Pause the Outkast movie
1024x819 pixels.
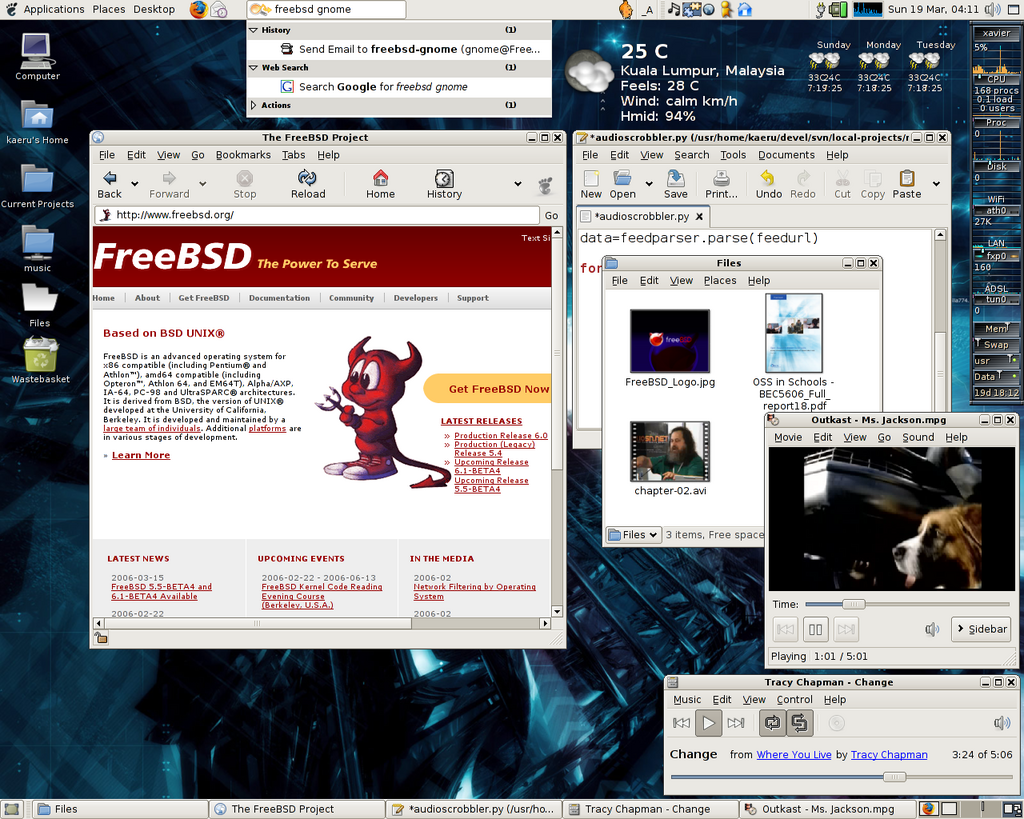tap(816, 630)
